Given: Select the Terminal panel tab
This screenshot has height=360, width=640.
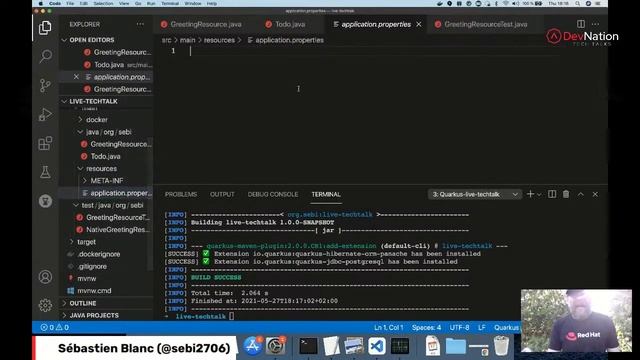Looking at the screenshot, I should [326, 194].
